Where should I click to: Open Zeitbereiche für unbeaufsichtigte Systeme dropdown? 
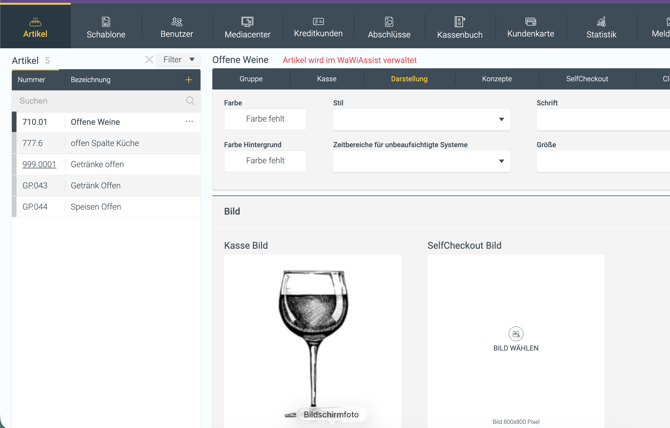[x=421, y=161]
